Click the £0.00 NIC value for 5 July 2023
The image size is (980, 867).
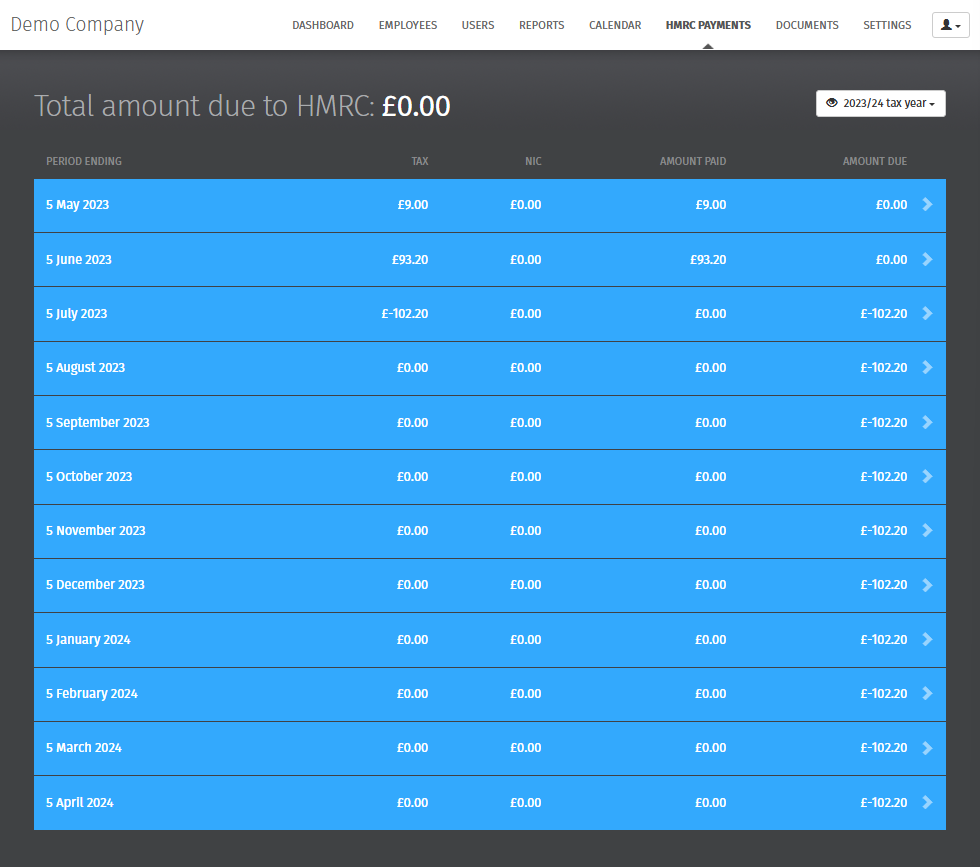(526, 313)
